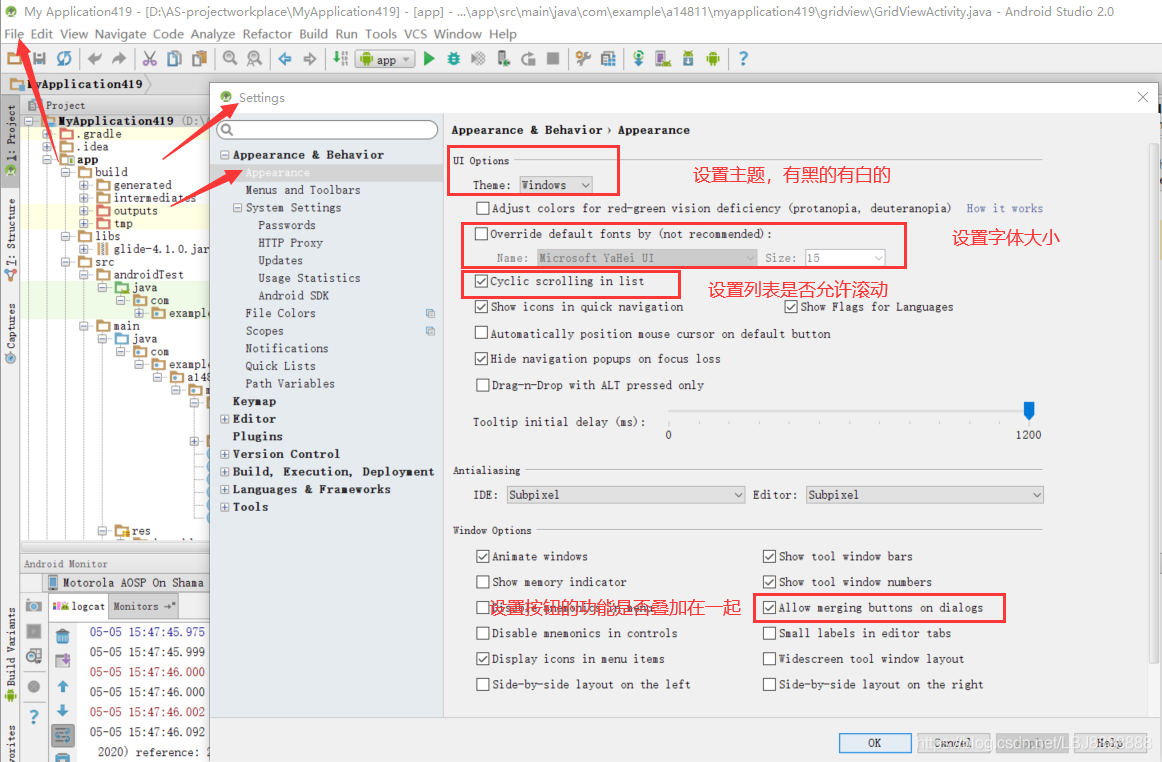The width and height of the screenshot is (1162, 762).
Task: Toggle Allow merging buttons on dialogs
Action: (x=769, y=607)
